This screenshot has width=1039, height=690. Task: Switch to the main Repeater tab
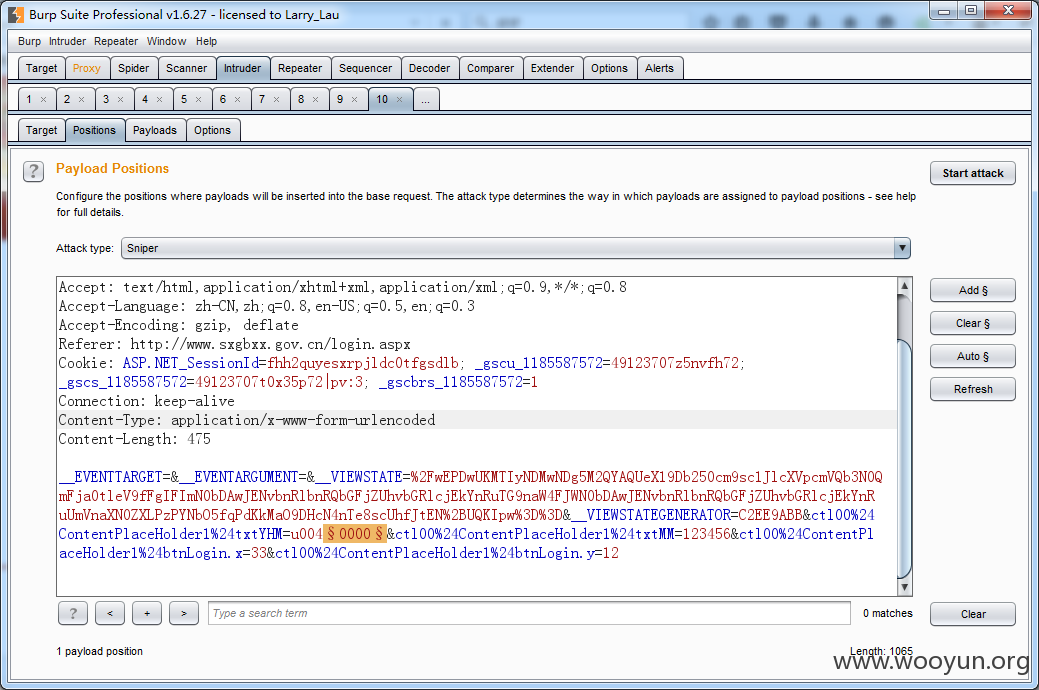tap(300, 68)
